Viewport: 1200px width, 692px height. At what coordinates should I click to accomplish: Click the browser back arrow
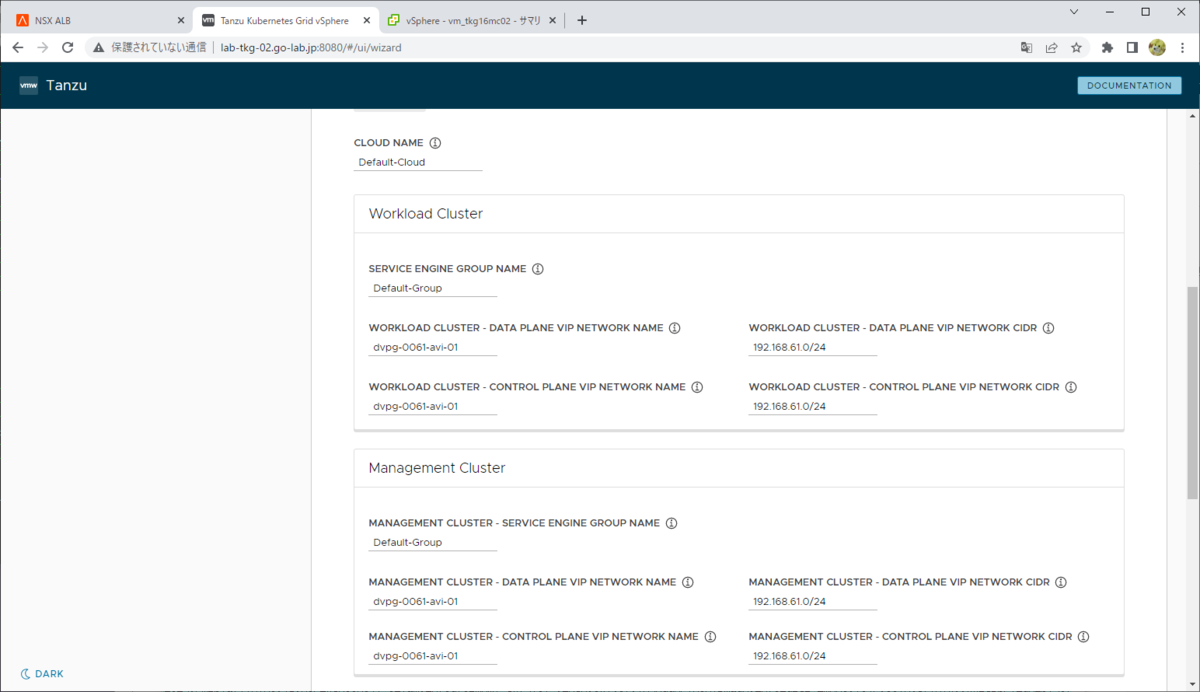point(18,47)
